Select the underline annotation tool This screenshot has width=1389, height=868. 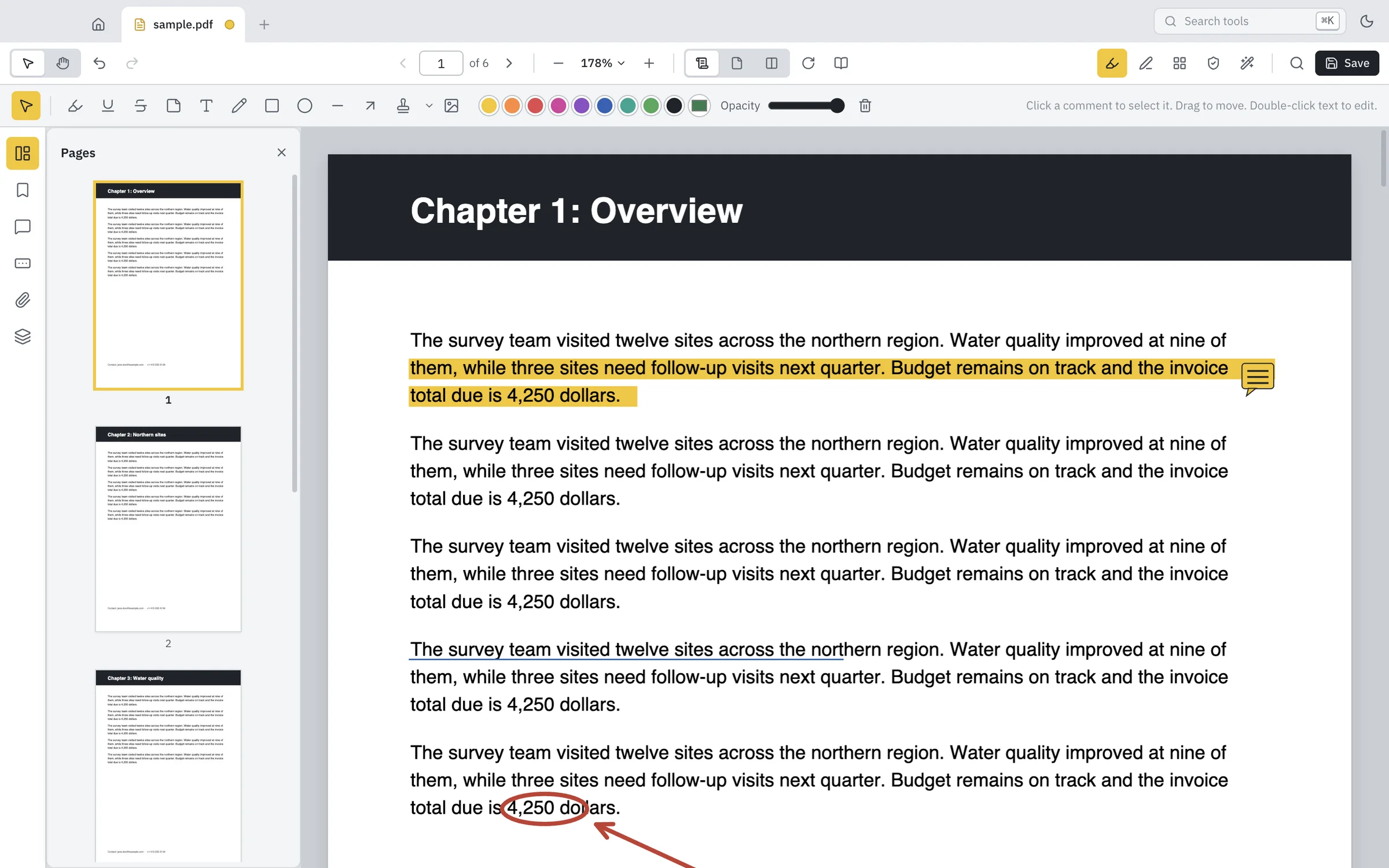pyautogui.click(x=108, y=106)
